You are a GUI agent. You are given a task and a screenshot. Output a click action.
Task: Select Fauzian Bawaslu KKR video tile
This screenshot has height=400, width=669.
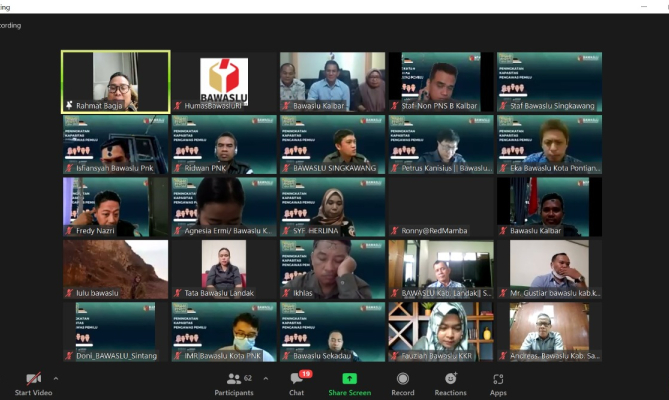440,330
